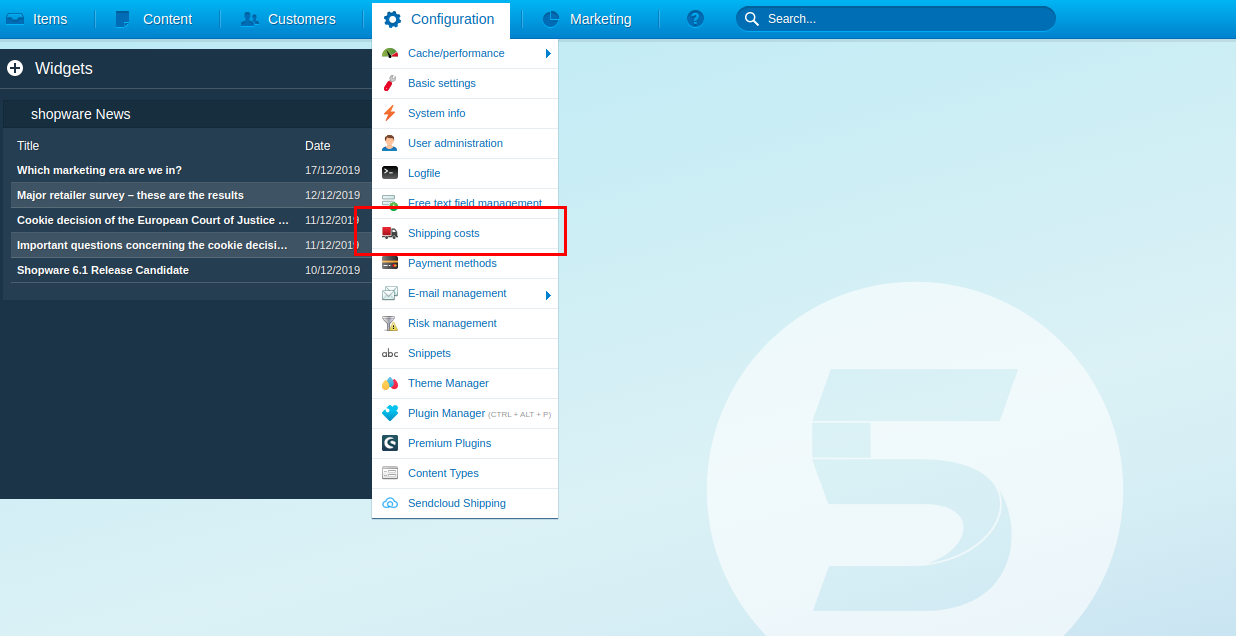Open the Customers menu in top bar

[x=289, y=19]
